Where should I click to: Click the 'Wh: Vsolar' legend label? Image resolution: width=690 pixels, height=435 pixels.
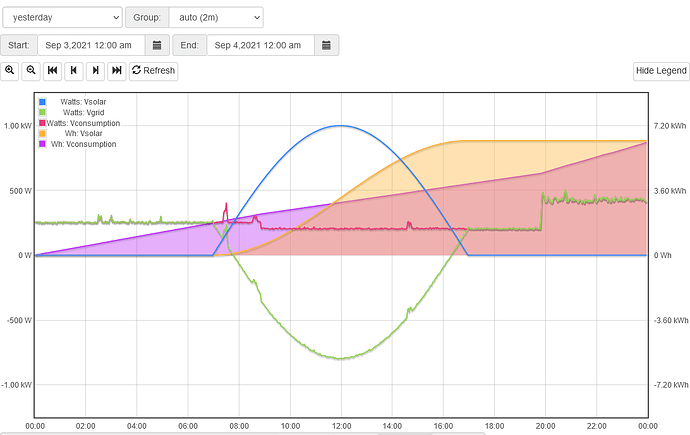(x=83, y=134)
